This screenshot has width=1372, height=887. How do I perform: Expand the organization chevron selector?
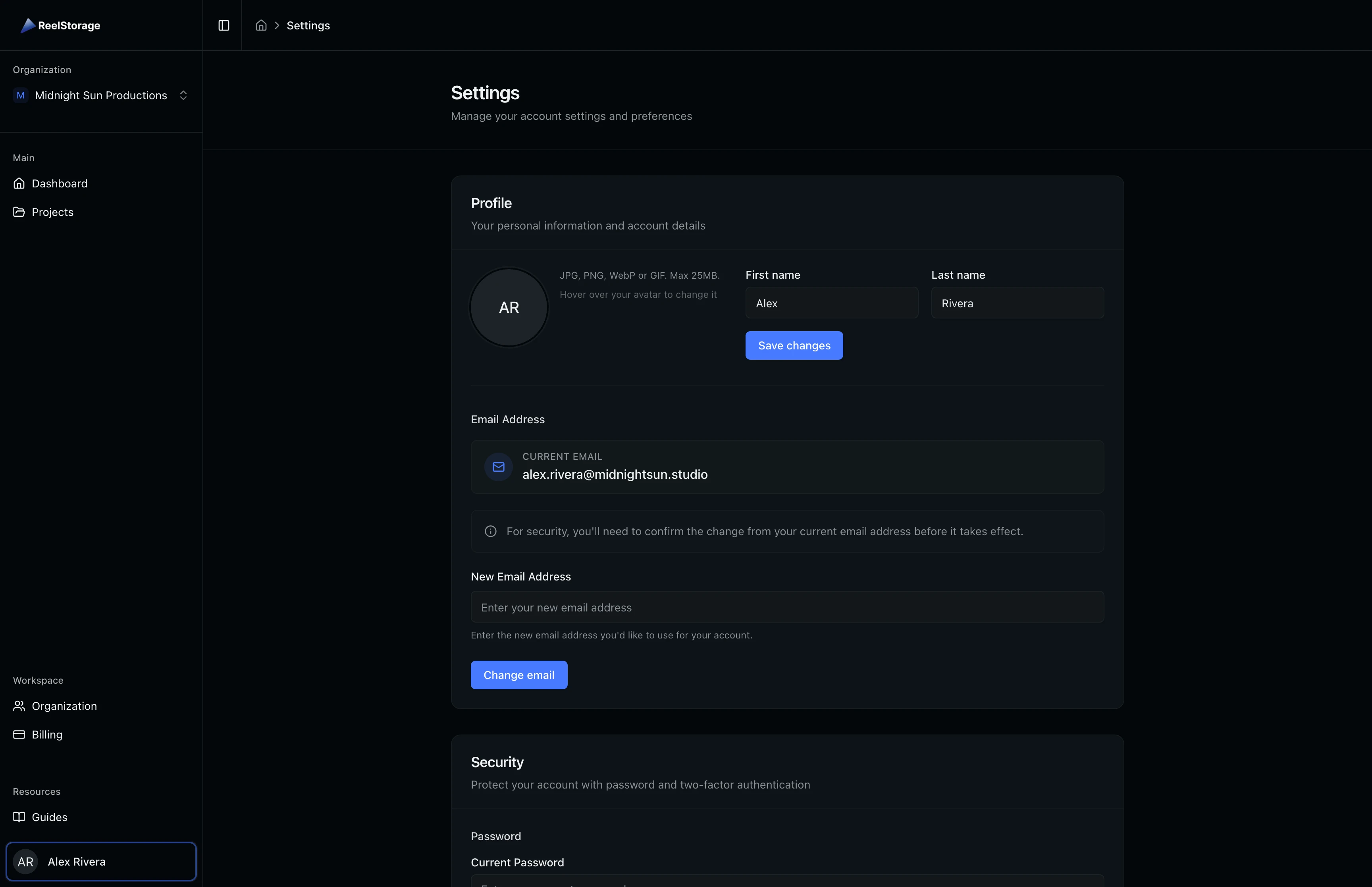pyautogui.click(x=183, y=95)
